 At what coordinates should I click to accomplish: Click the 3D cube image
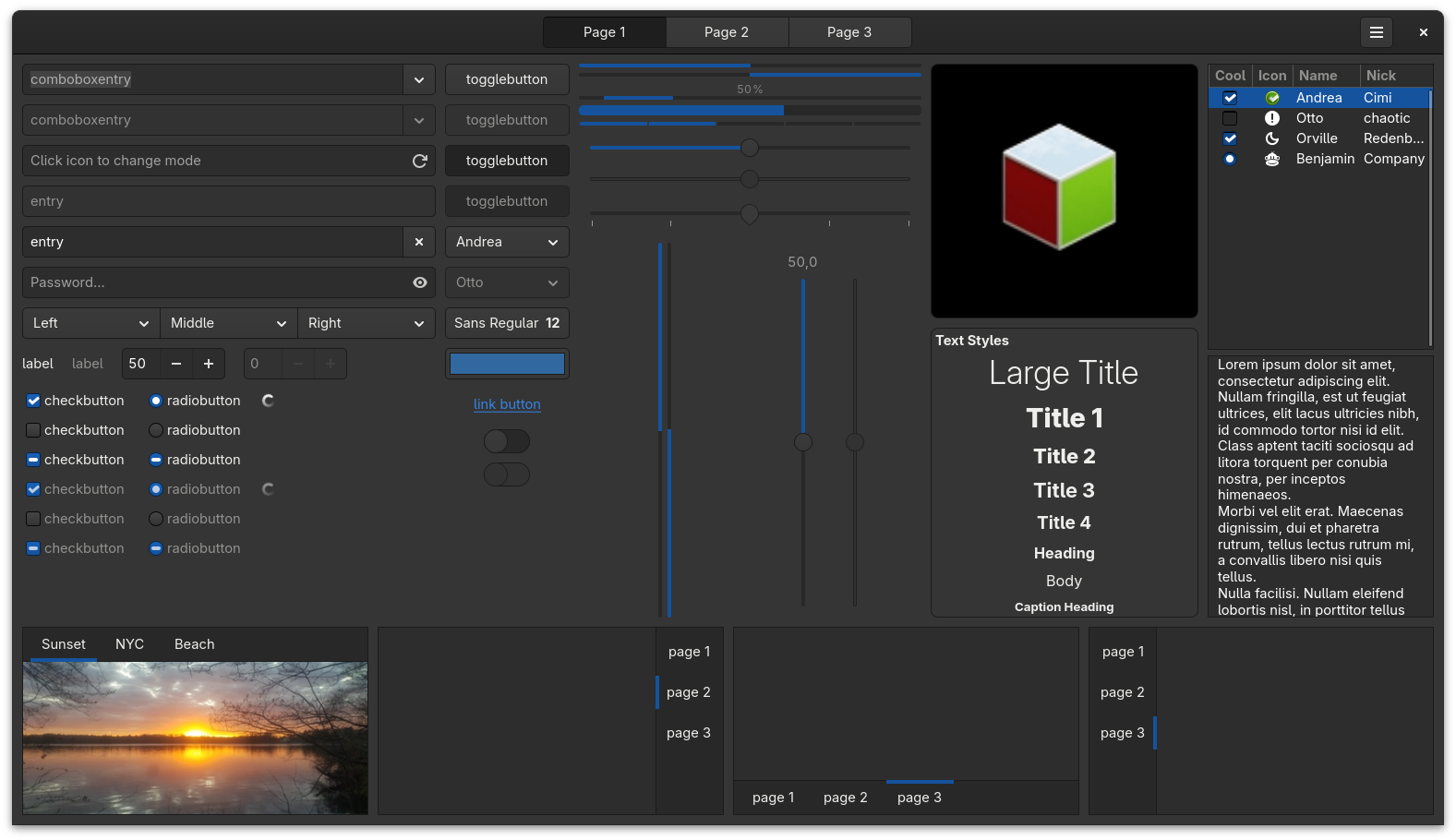tap(1059, 187)
